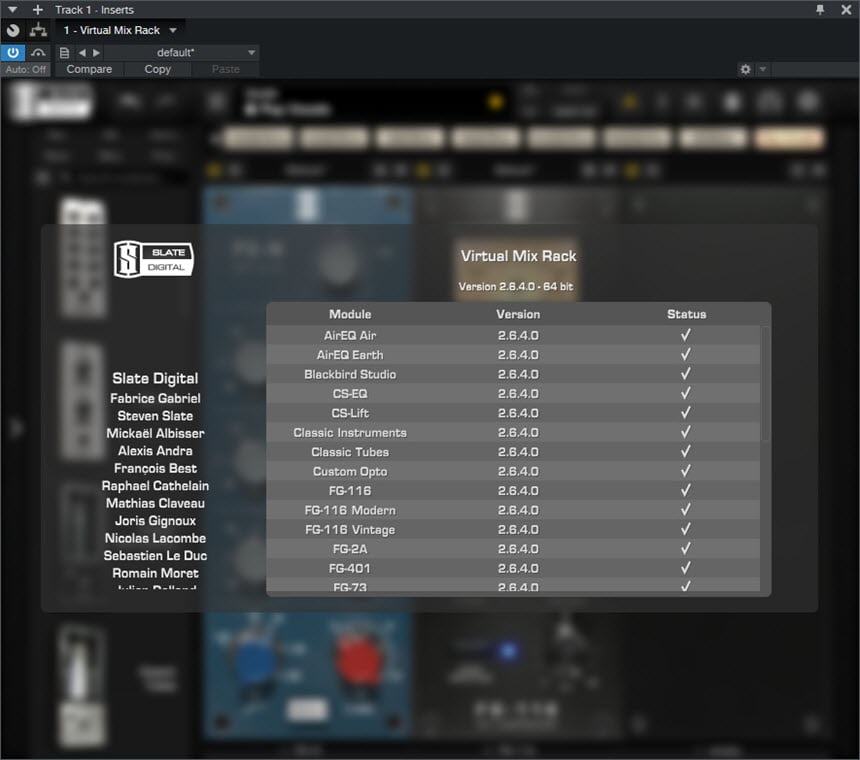This screenshot has width=860, height=760.
Task: Click the Module column header
Action: pos(350,314)
